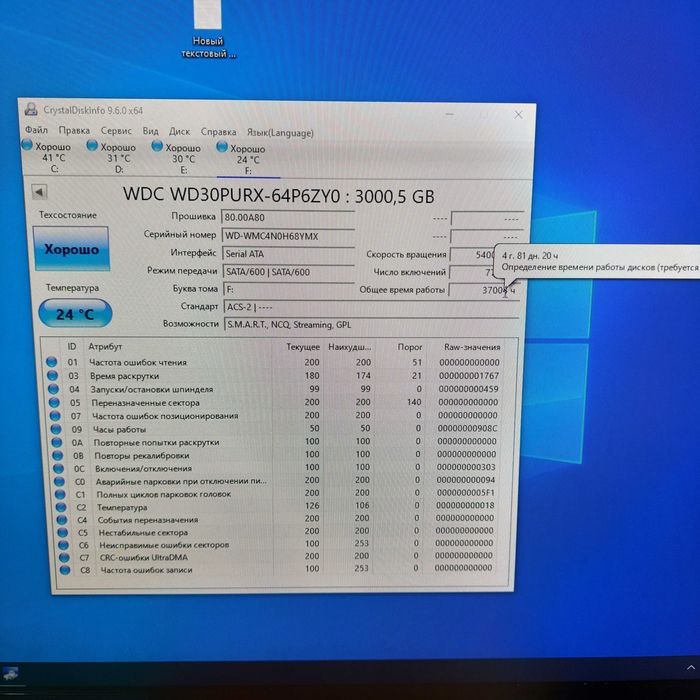Screen dimensions: 700x700
Task: Click the serial number field WD-WMC4N0H68YMX
Action: (288, 236)
